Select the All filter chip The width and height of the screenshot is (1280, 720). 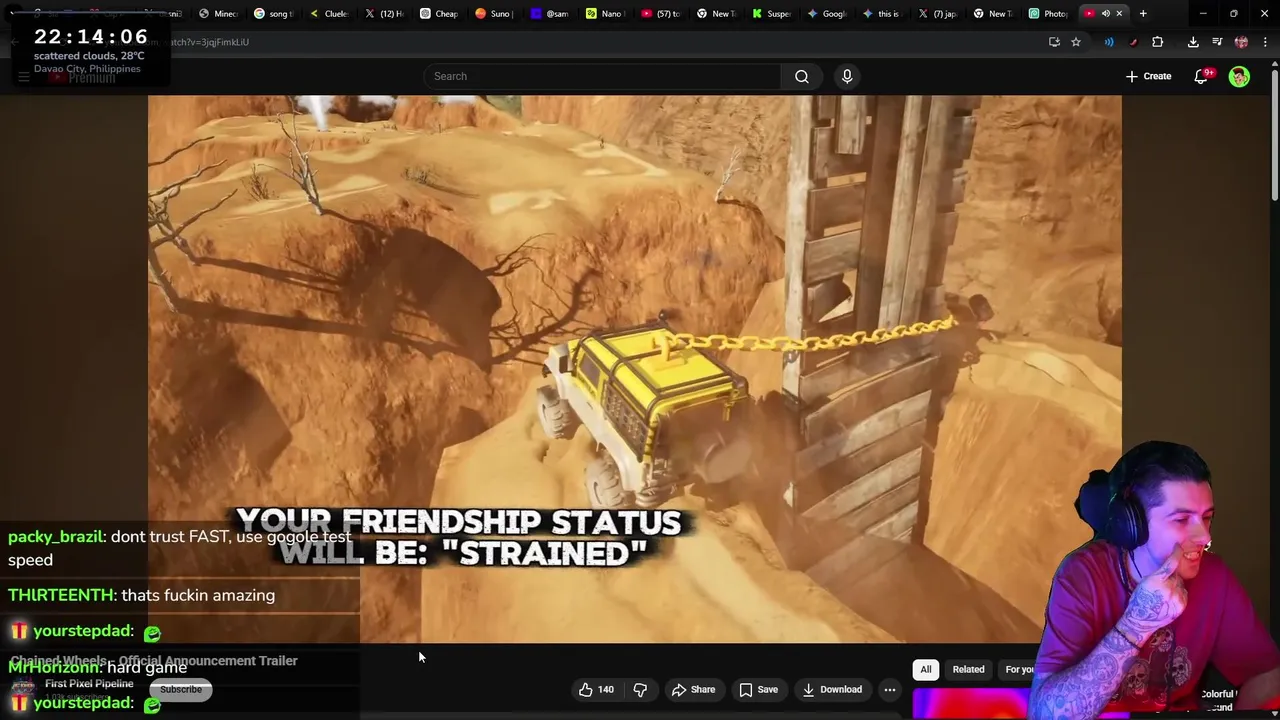click(x=926, y=669)
